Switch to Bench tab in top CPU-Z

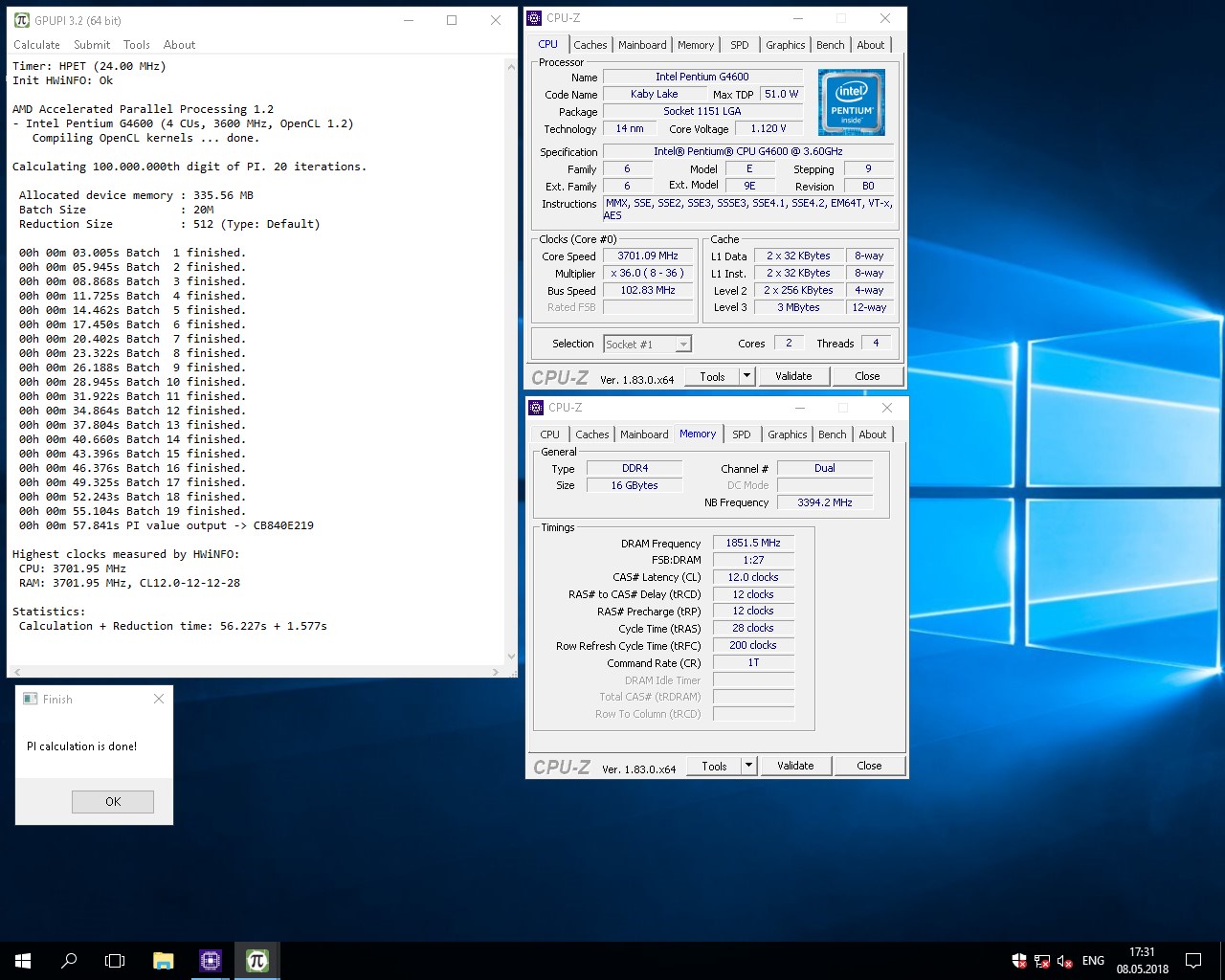[831, 45]
